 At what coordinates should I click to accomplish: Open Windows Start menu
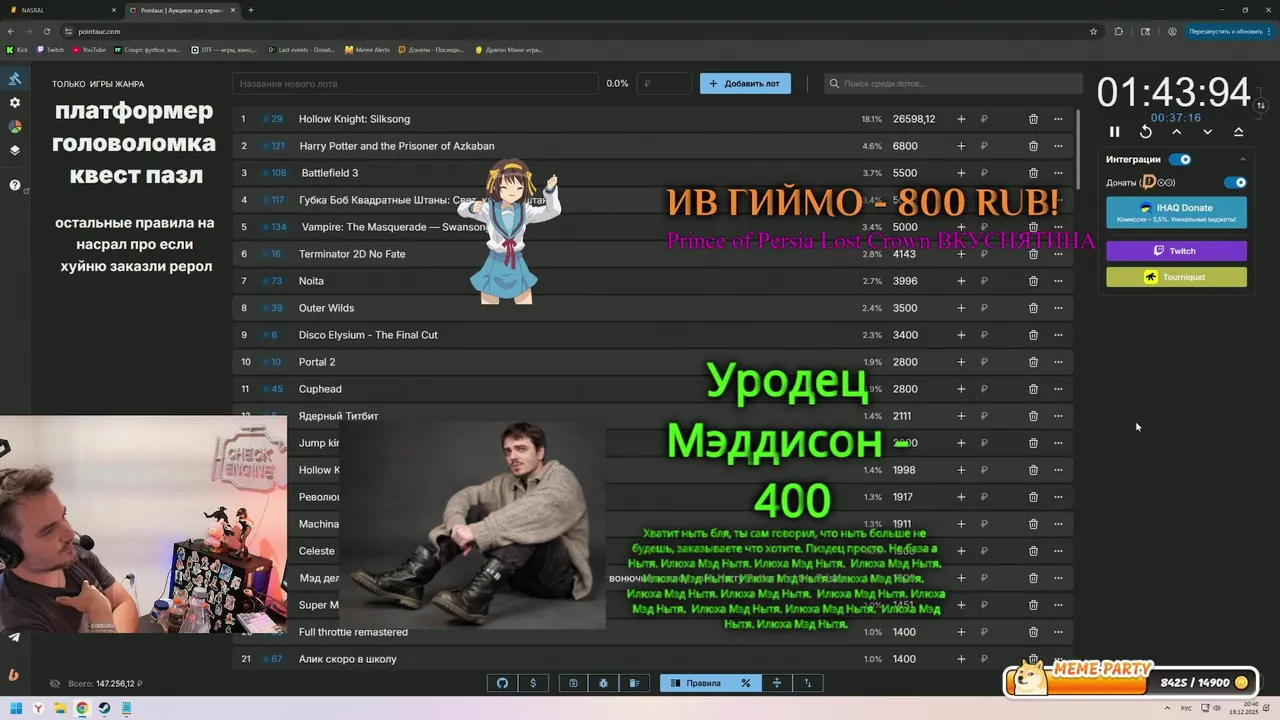click(x=16, y=709)
